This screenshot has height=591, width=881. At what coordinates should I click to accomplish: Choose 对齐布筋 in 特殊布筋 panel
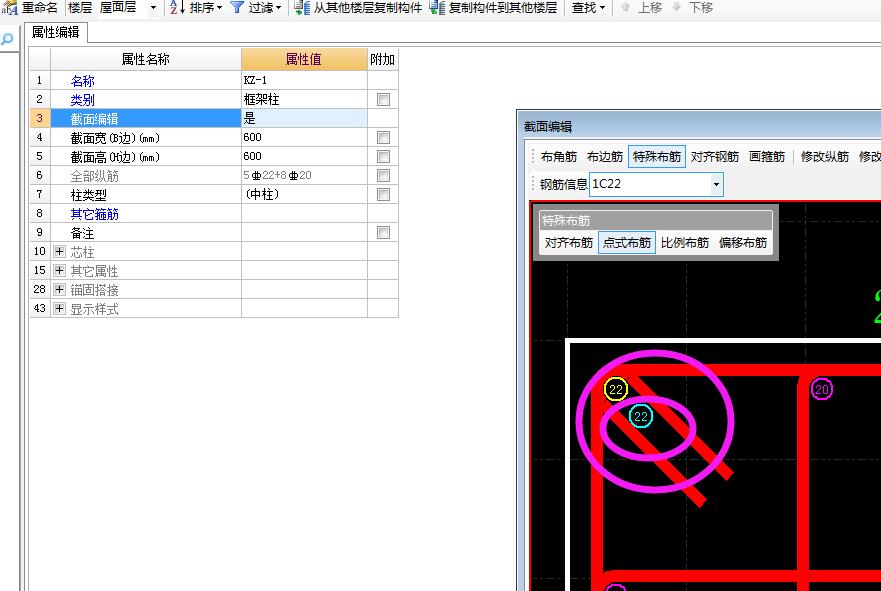(569, 243)
